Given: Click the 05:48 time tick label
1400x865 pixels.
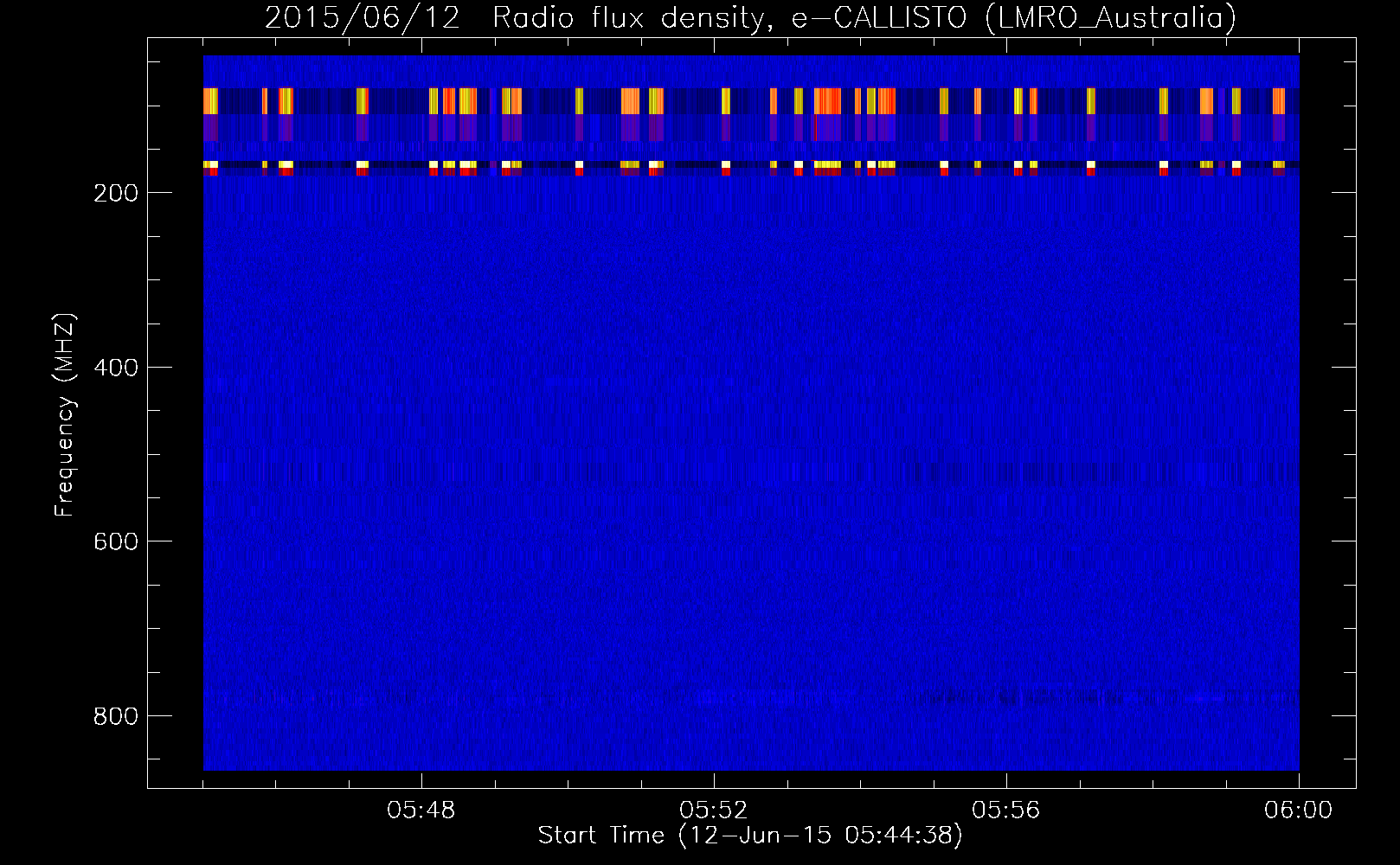Looking at the screenshot, I should (421, 811).
